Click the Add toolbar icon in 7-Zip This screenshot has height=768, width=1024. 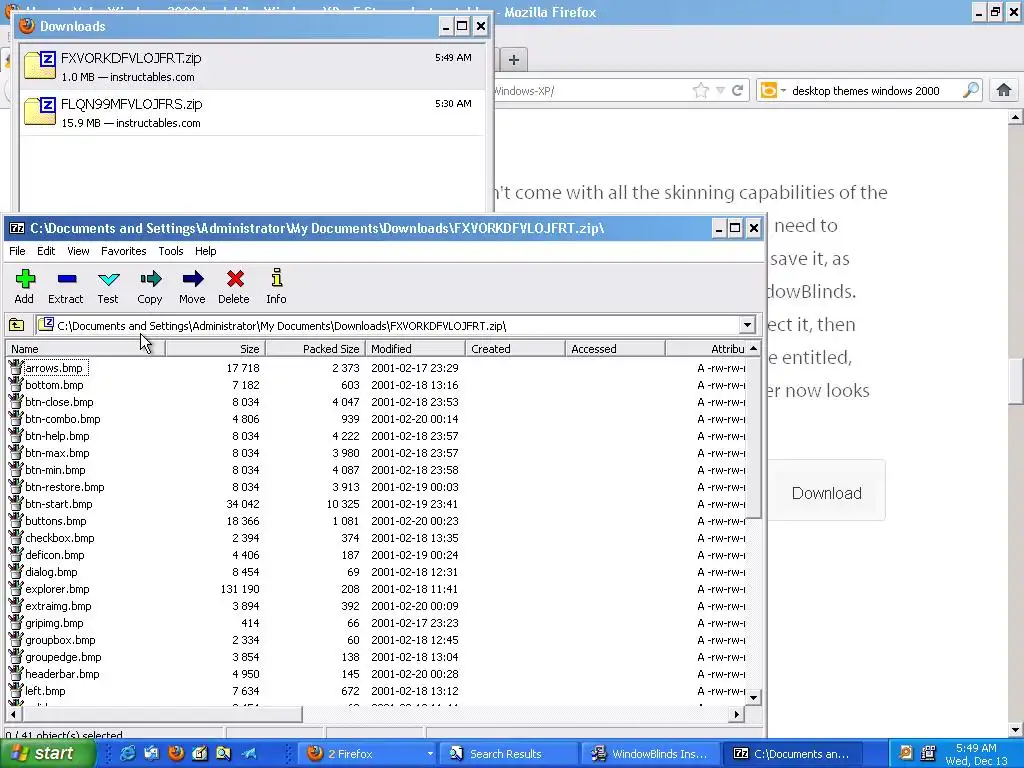25,279
